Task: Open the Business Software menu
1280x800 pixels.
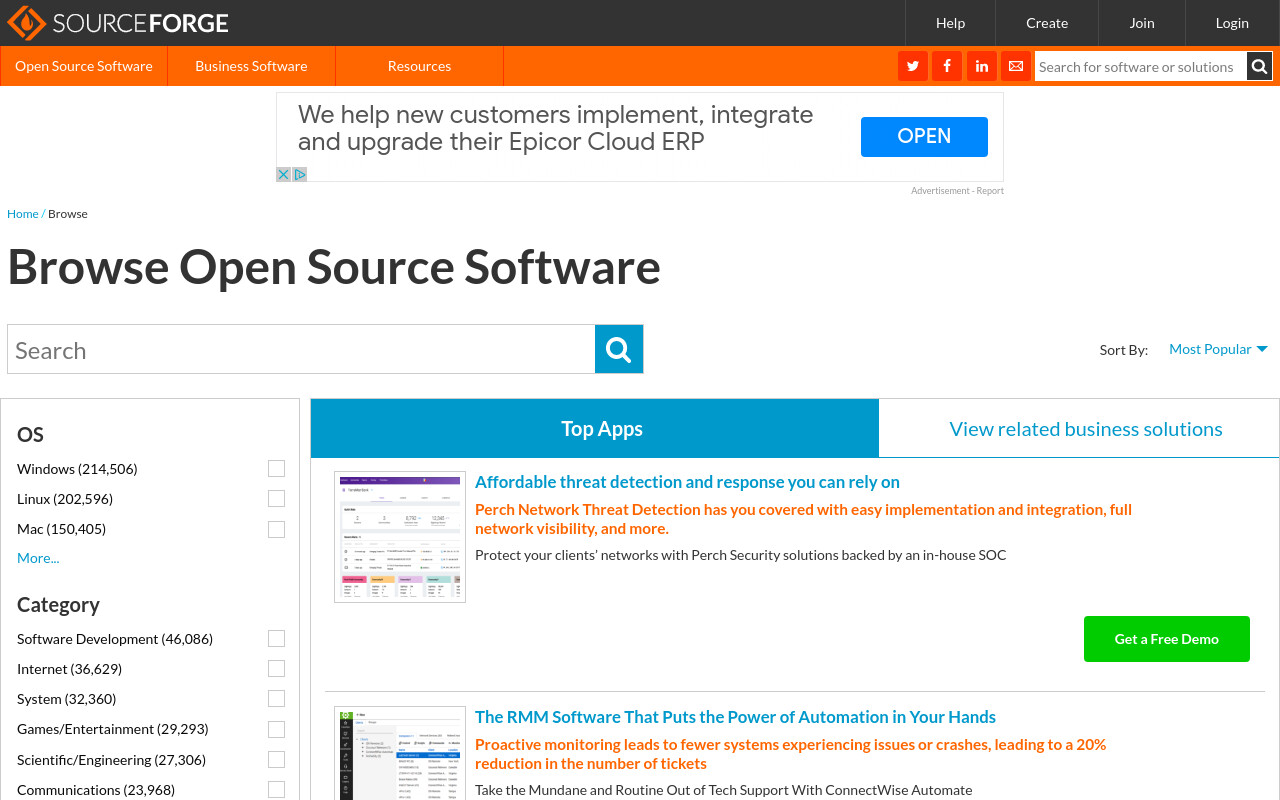Action: tap(251, 66)
